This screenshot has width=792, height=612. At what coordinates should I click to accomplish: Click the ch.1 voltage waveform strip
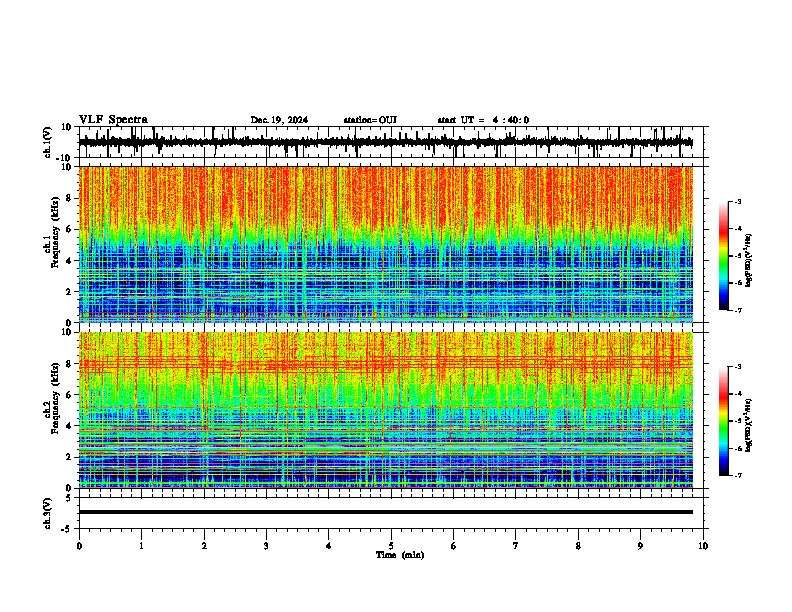coord(386,142)
